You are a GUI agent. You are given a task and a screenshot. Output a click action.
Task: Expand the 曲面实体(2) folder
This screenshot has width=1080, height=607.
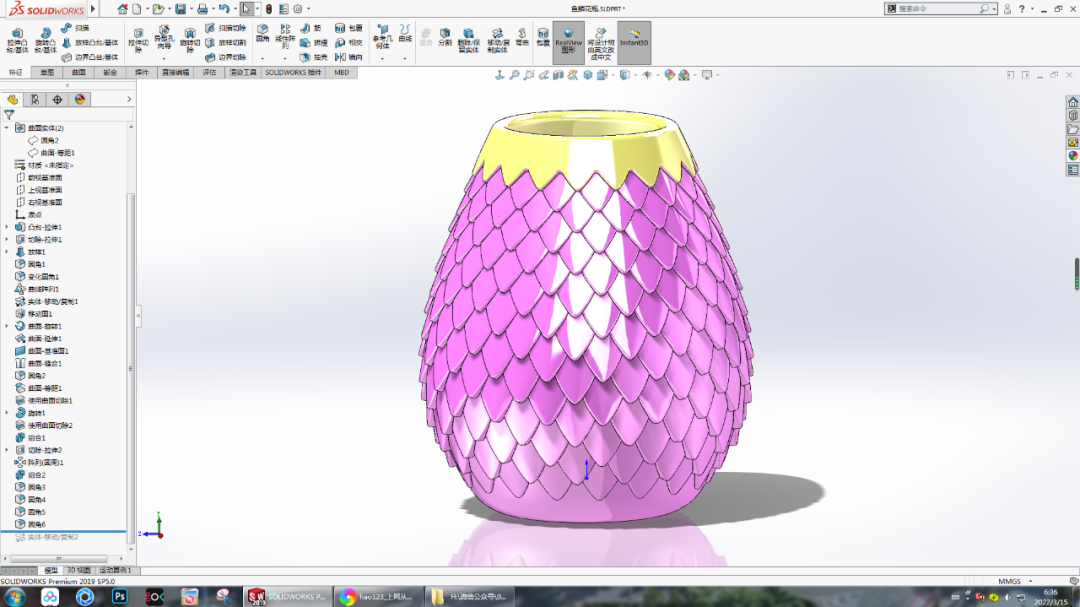[x=6, y=127]
